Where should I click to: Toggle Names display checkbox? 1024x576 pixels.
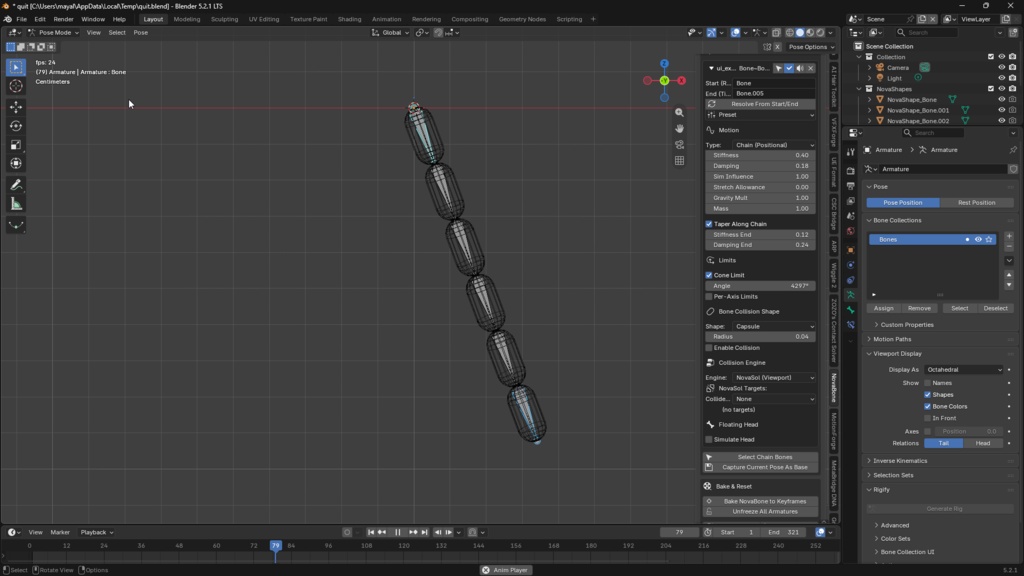[927, 383]
